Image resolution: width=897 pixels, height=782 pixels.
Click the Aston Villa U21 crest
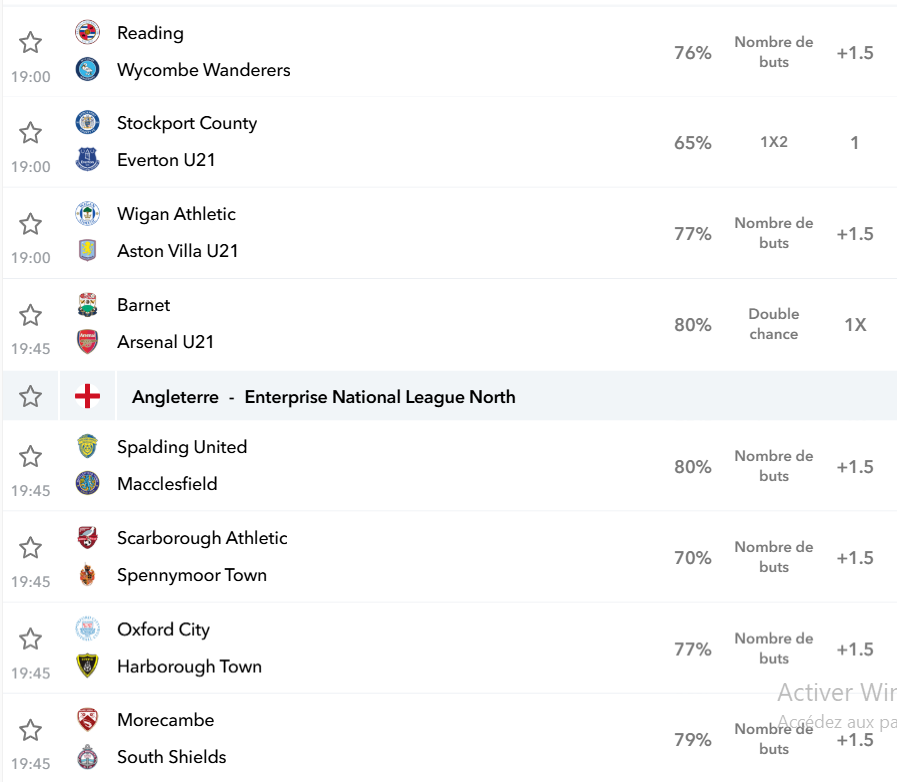click(x=88, y=250)
